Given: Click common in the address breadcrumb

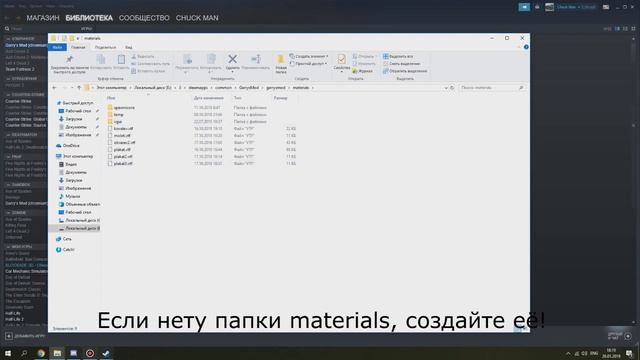Looking at the screenshot, I should point(223,88).
